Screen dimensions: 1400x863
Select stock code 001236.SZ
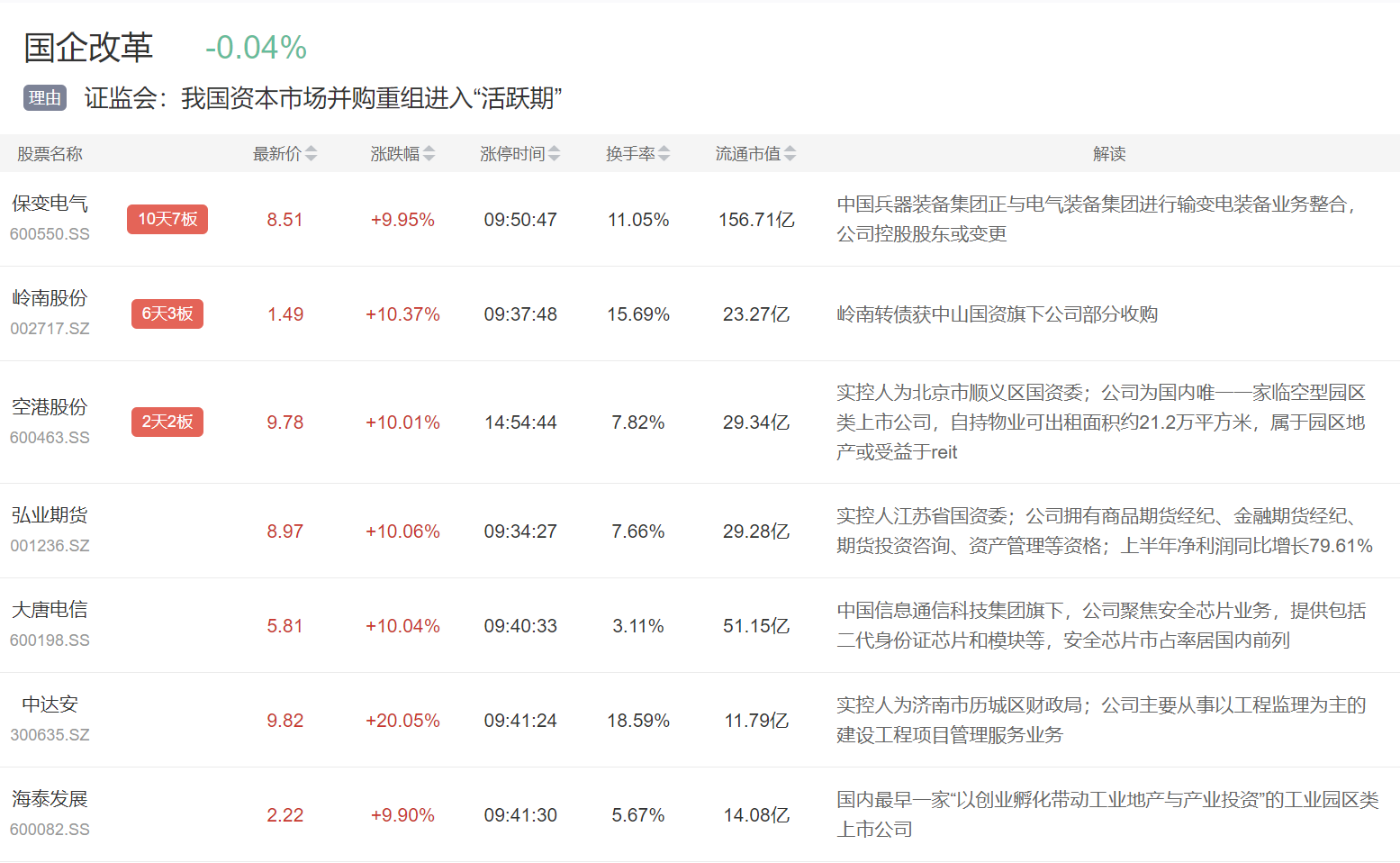click(50, 546)
